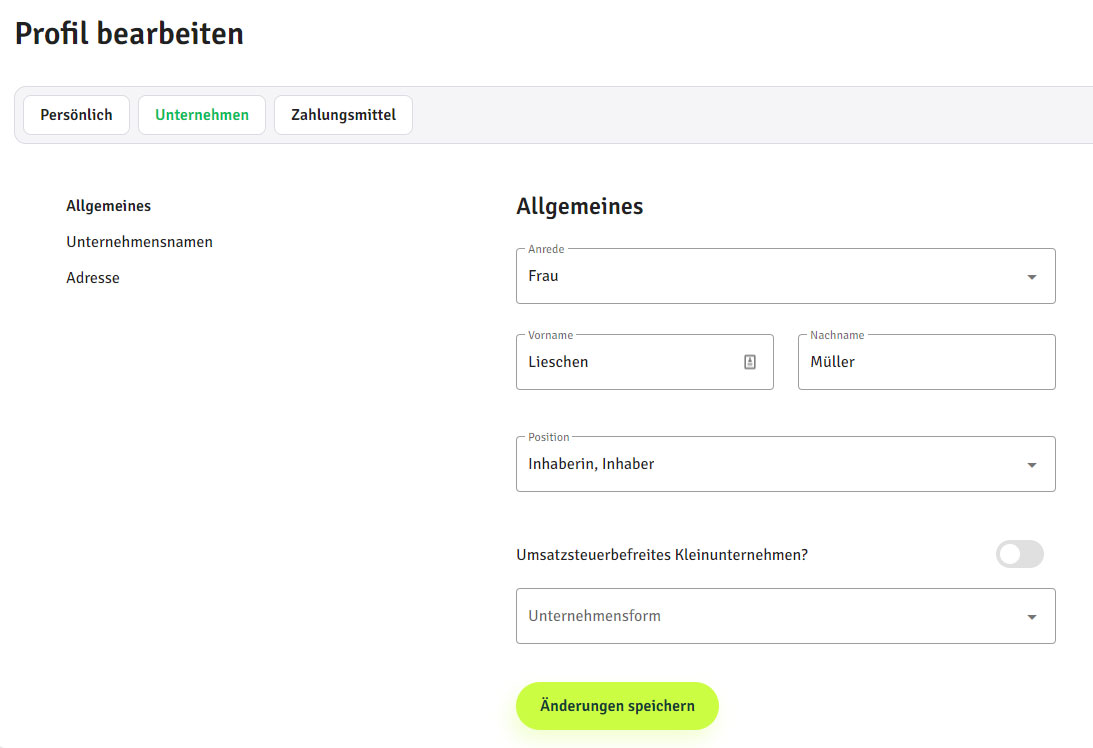Image resolution: width=1093 pixels, height=748 pixels.
Task: Jump to Unternehmensnamen section in sidebar
Action: coord(139,242)
